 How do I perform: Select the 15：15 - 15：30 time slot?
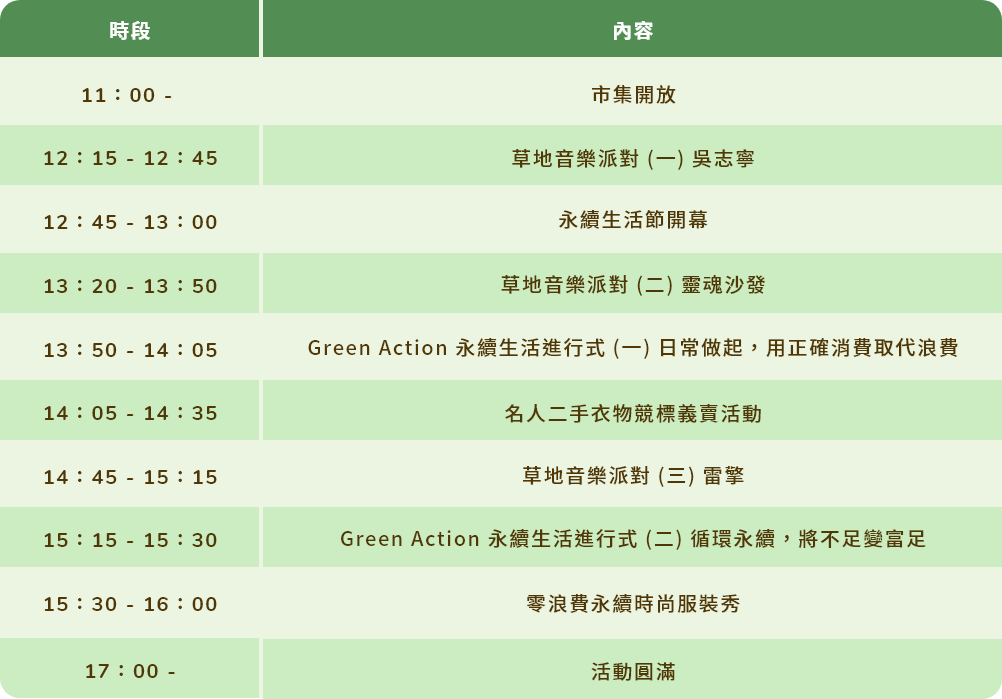point(130,540)
